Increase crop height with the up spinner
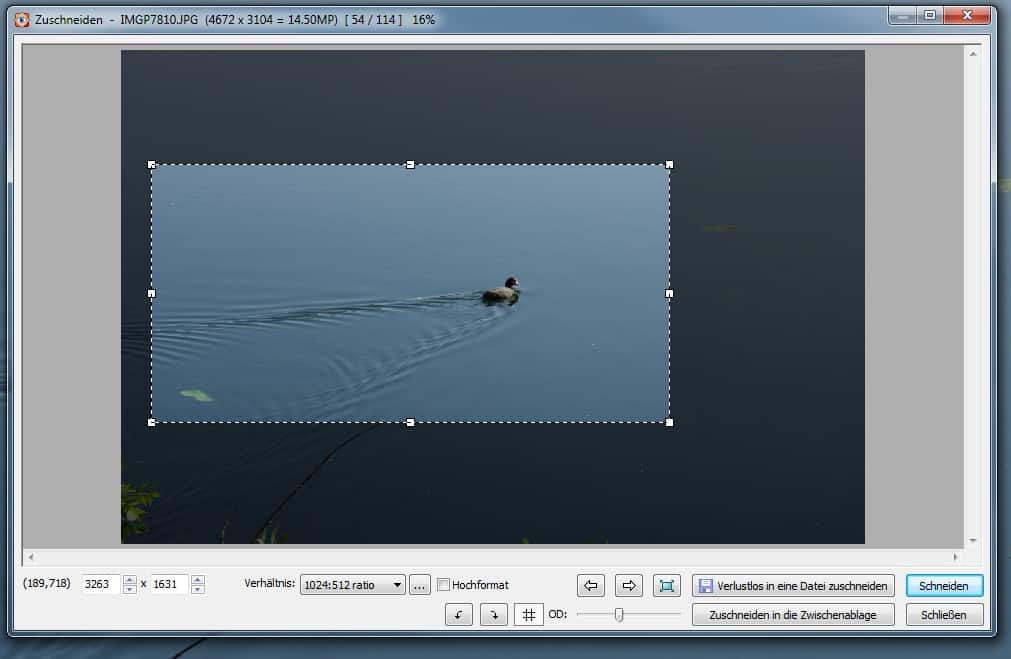This screenshot has width=1011, height=659. 198,580
